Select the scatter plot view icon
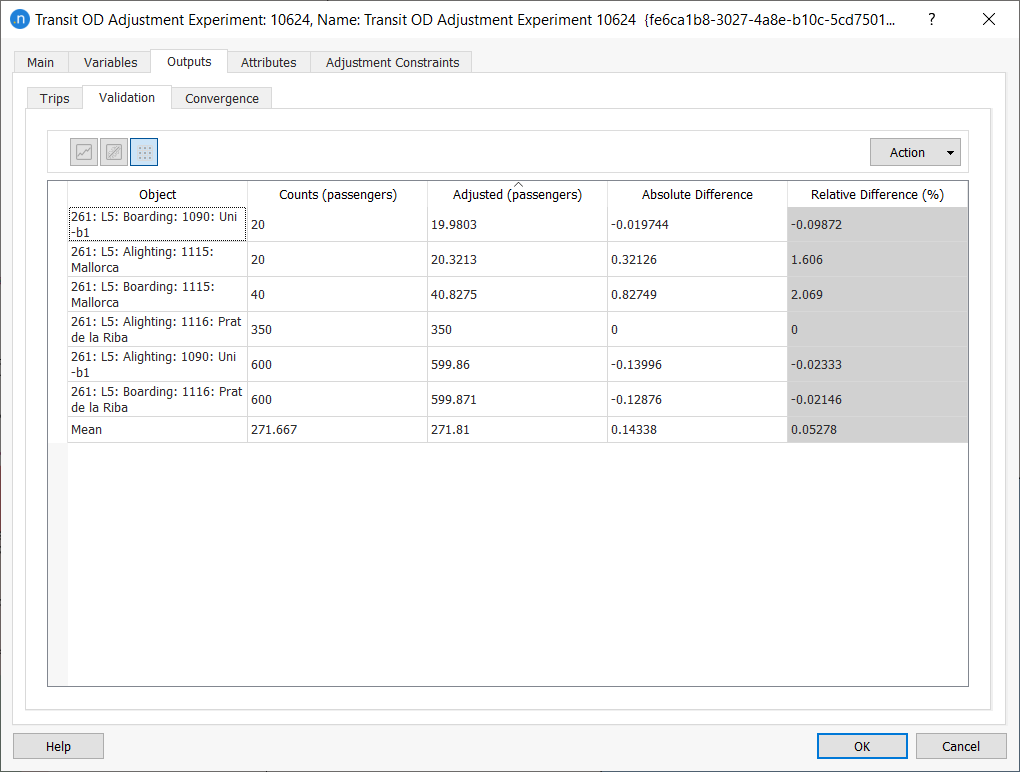Image resolution: width=1020 pixels, height=772 pixels. pyautogui.click(x=113, y=151)
